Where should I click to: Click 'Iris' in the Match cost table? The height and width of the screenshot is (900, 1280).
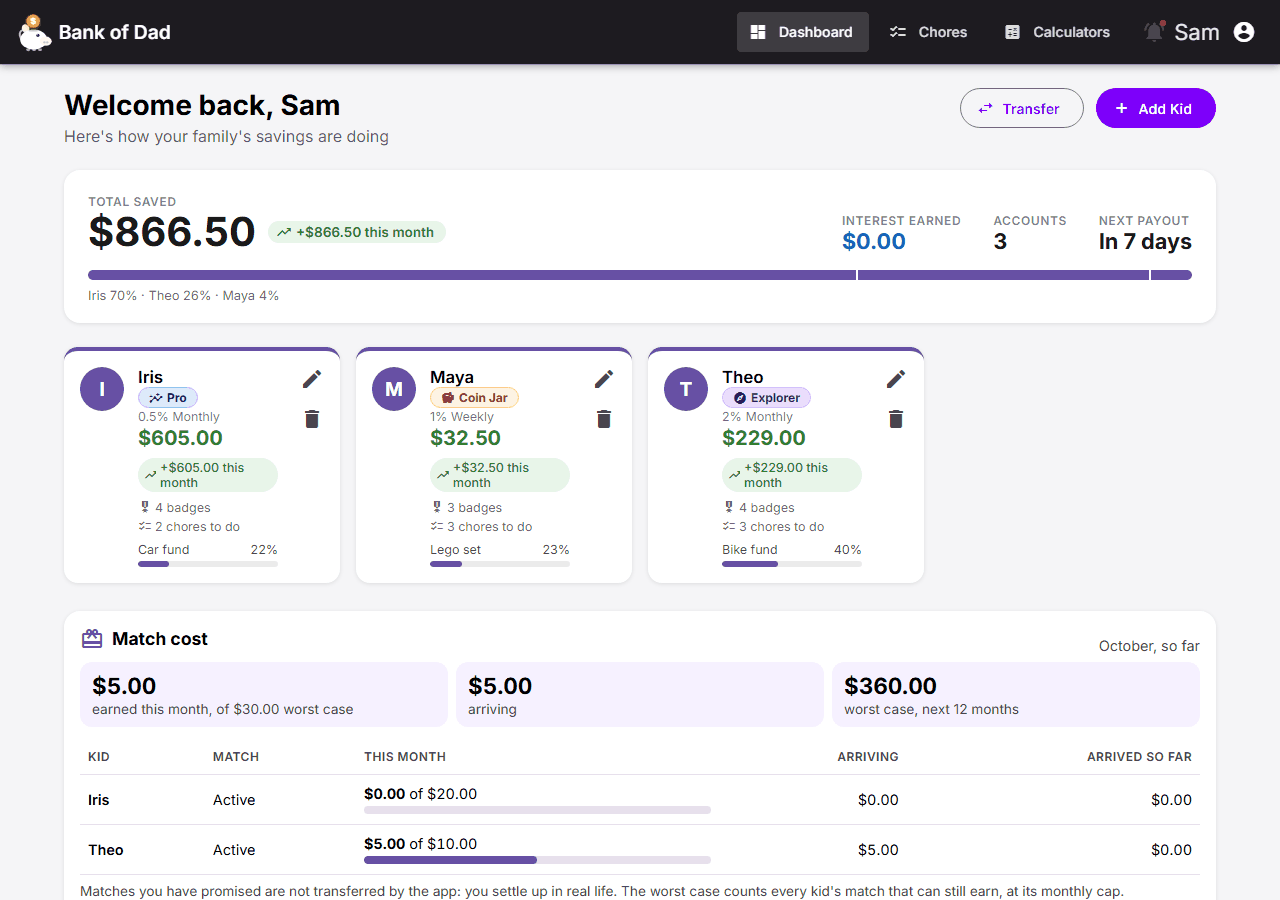click(x=99, y=800)
